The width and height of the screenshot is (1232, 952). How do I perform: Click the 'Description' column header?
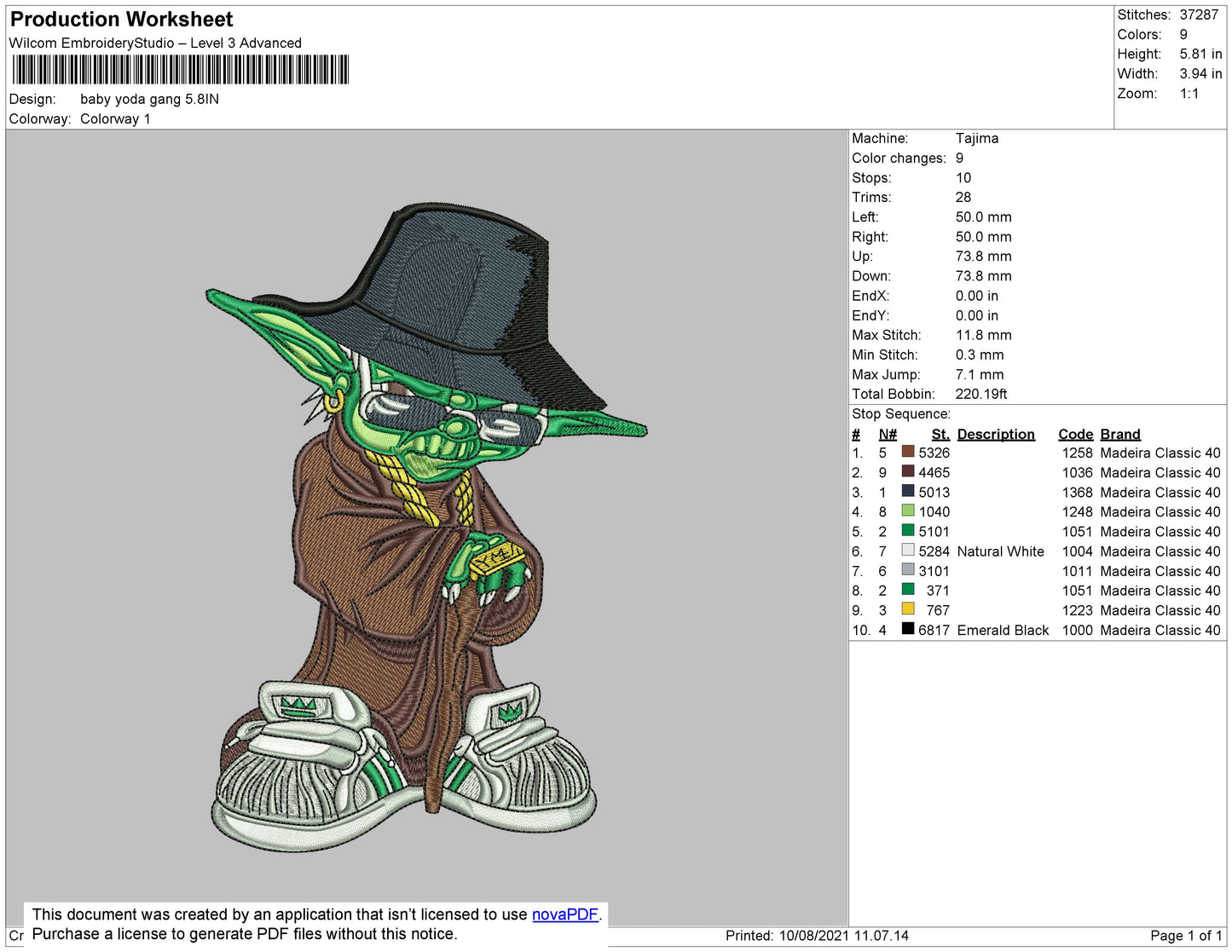(x=996, y=434)
